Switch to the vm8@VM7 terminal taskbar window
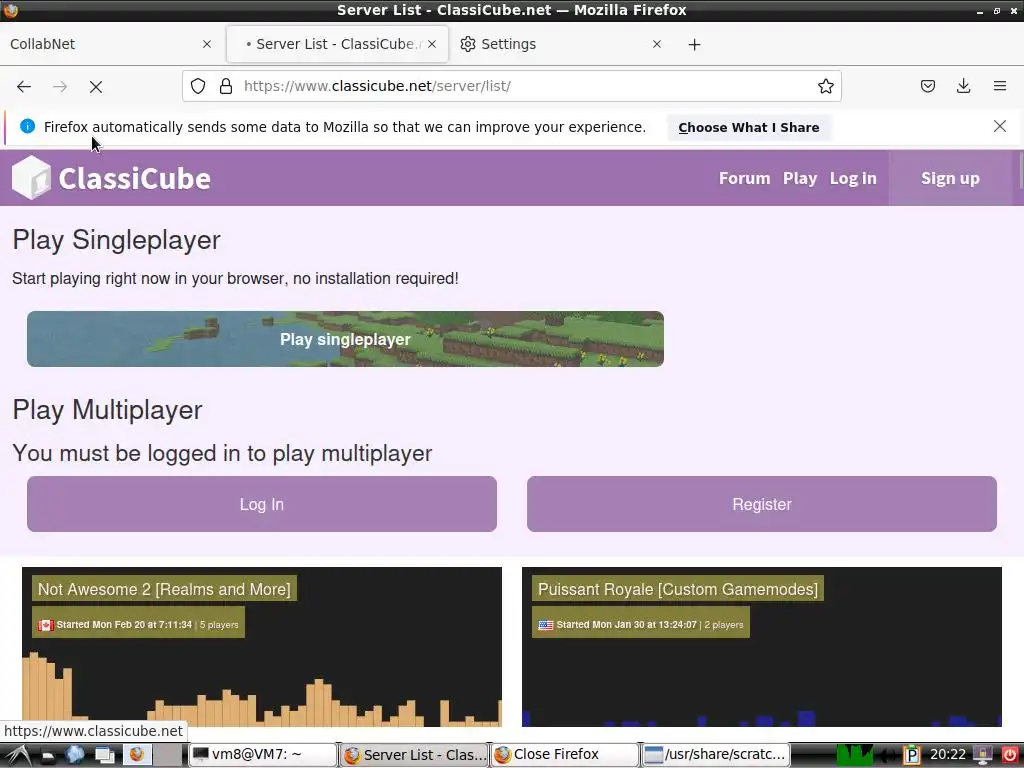Screen dimensions: 1024x768 263,755
